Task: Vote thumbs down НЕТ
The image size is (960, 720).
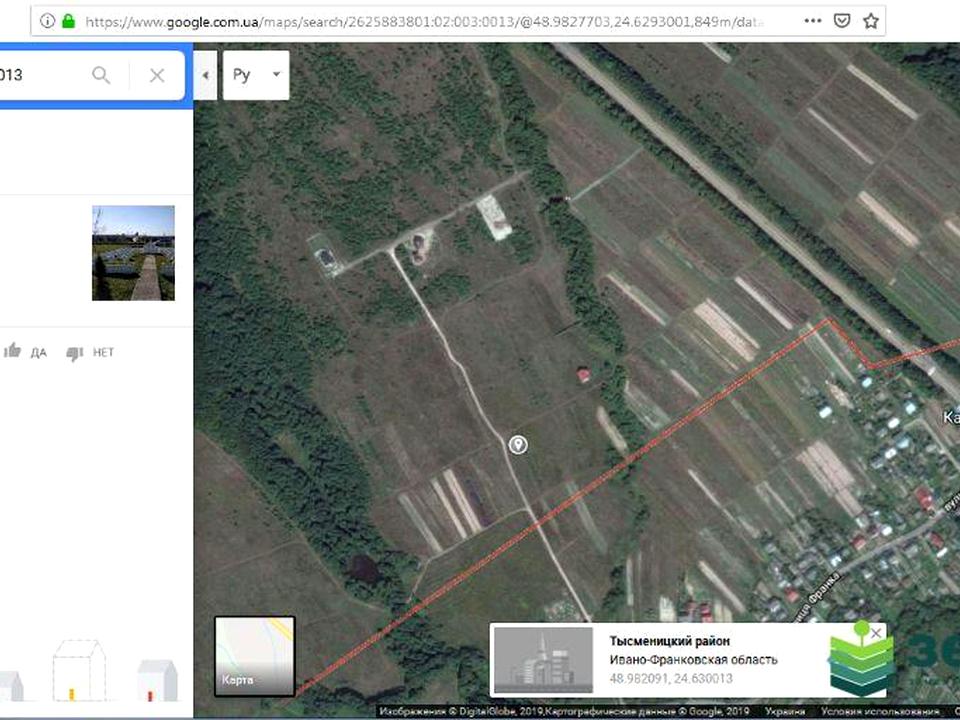Action: tap(89, 352)
